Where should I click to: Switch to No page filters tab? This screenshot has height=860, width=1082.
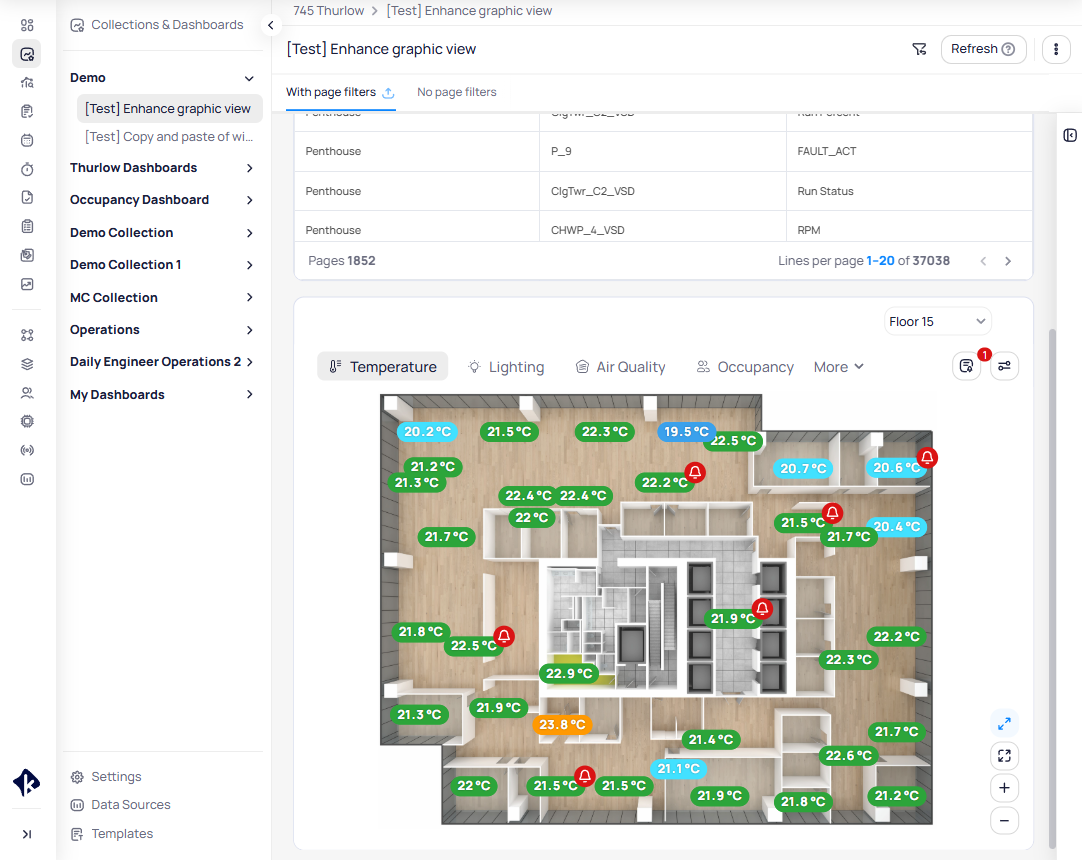(457, 92)
